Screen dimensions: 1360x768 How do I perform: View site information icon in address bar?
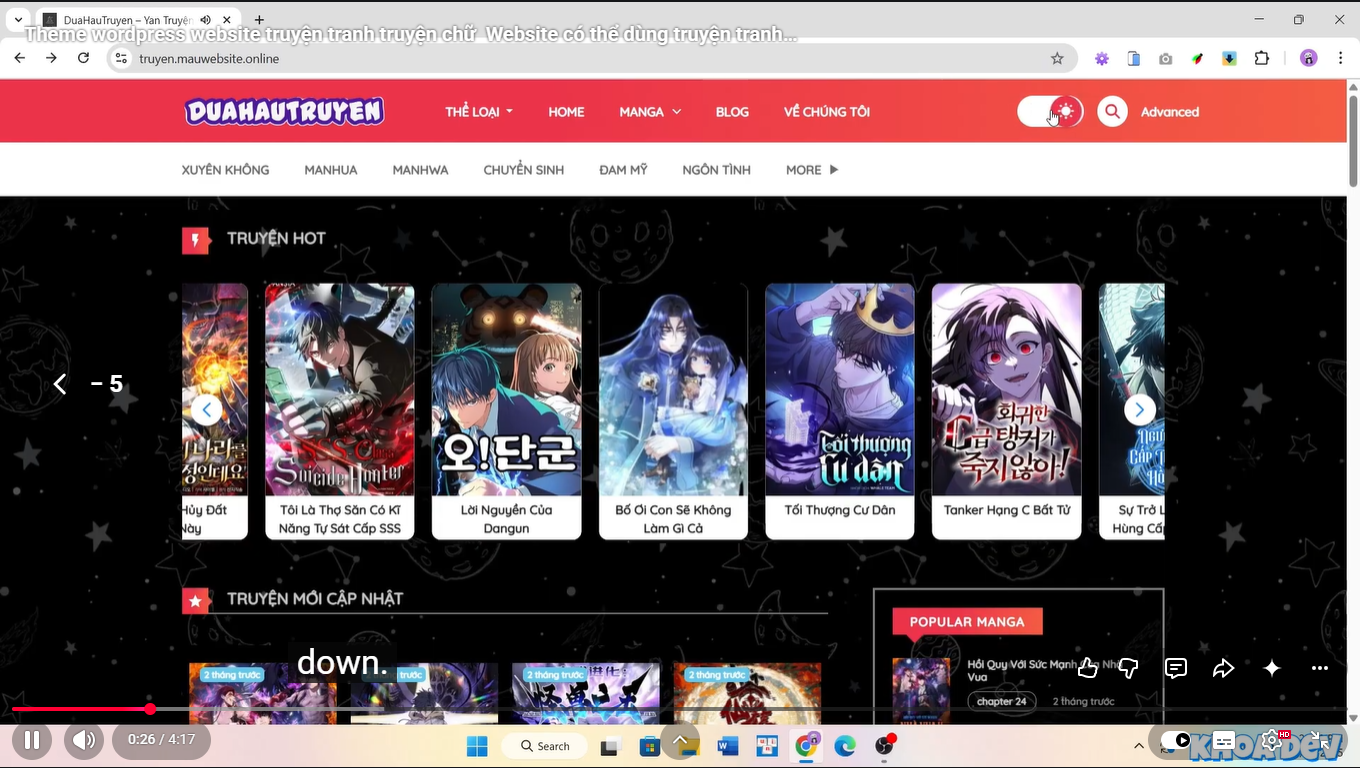click(121, 58)
